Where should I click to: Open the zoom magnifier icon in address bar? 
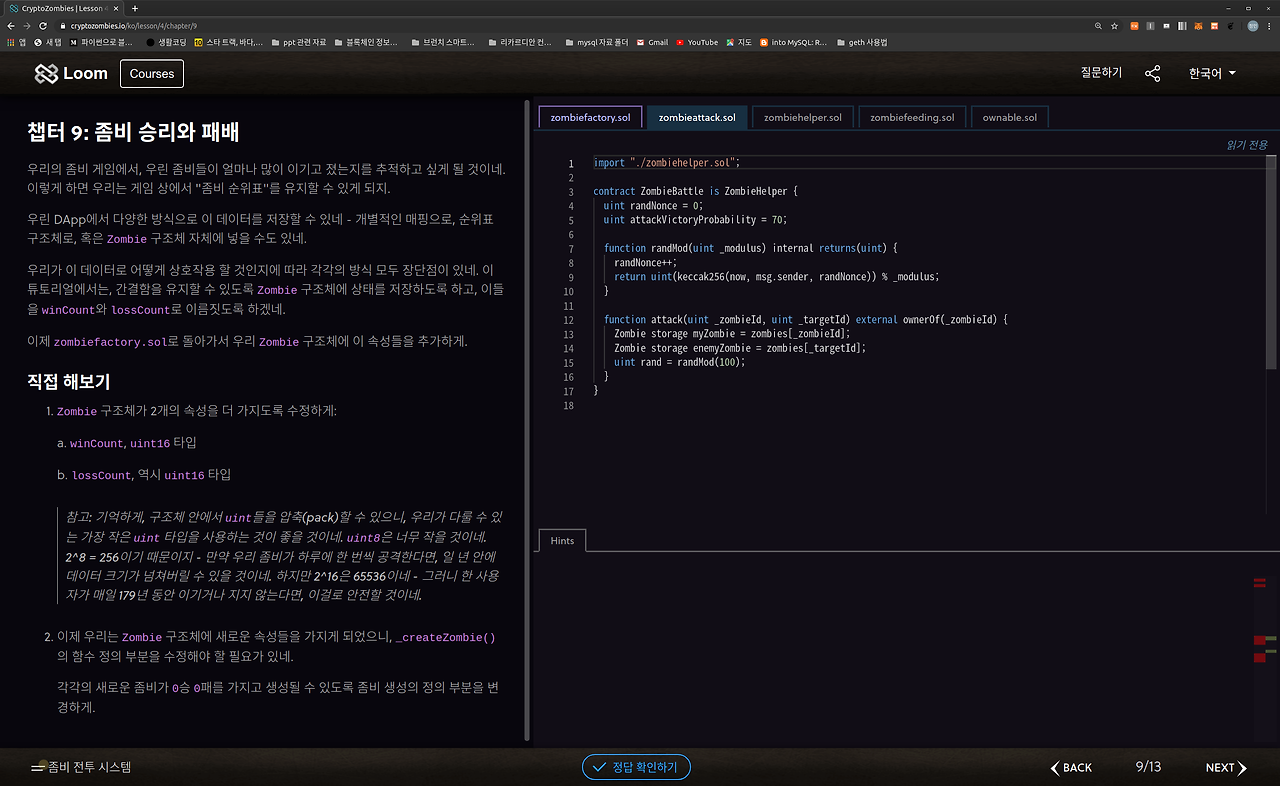tap(1099, 25)
